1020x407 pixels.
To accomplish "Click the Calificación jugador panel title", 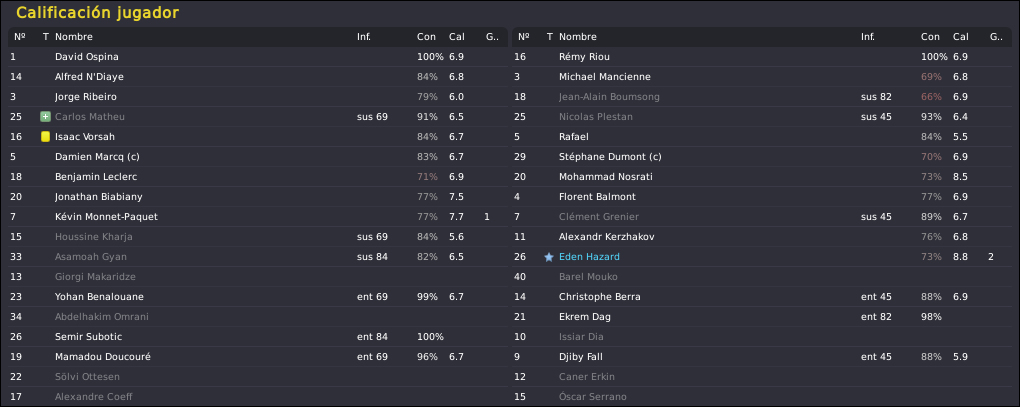I will tap(98, 13).
